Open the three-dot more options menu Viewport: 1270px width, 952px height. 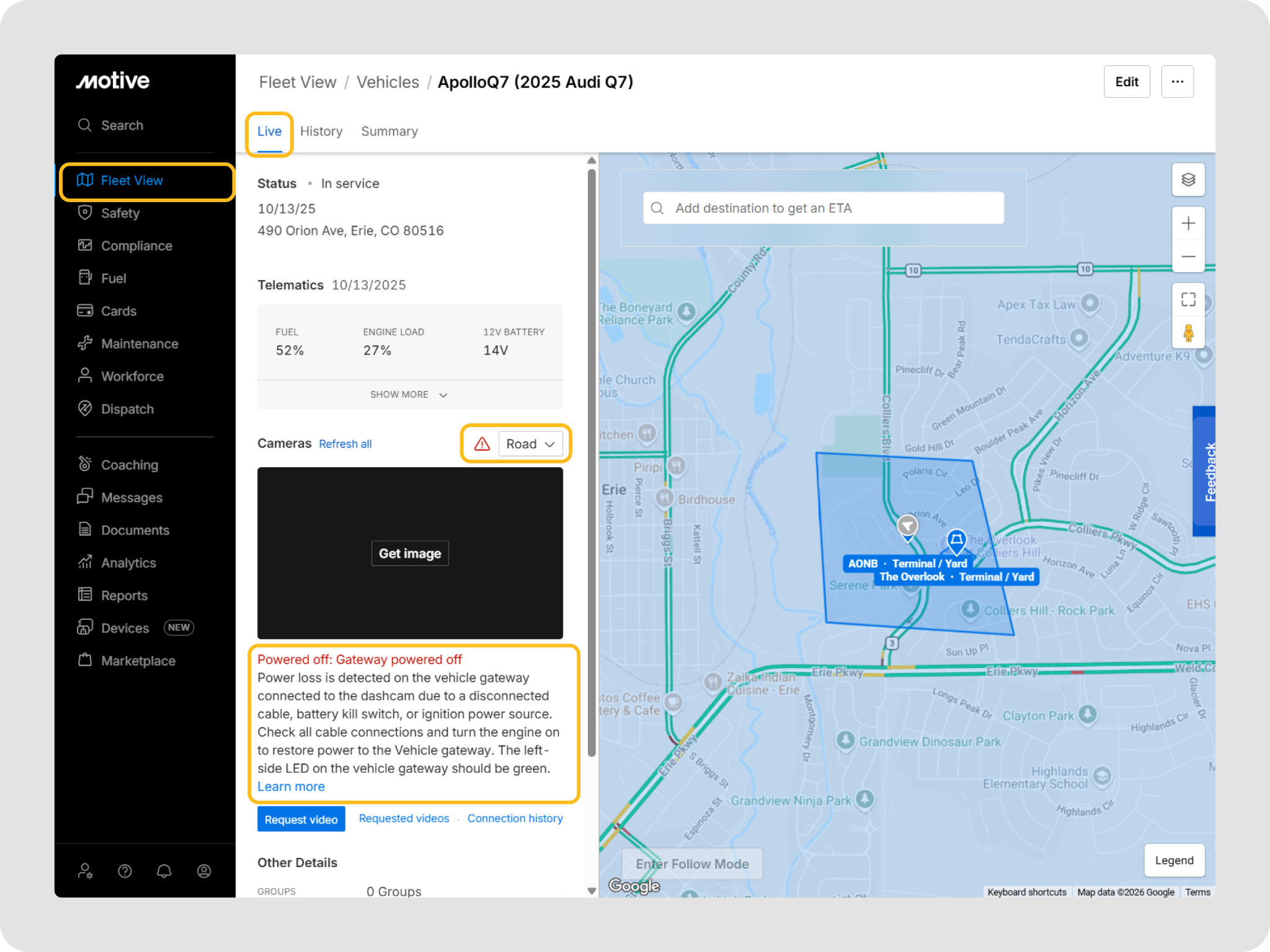pyautogui.click(x=1177, y=82)
